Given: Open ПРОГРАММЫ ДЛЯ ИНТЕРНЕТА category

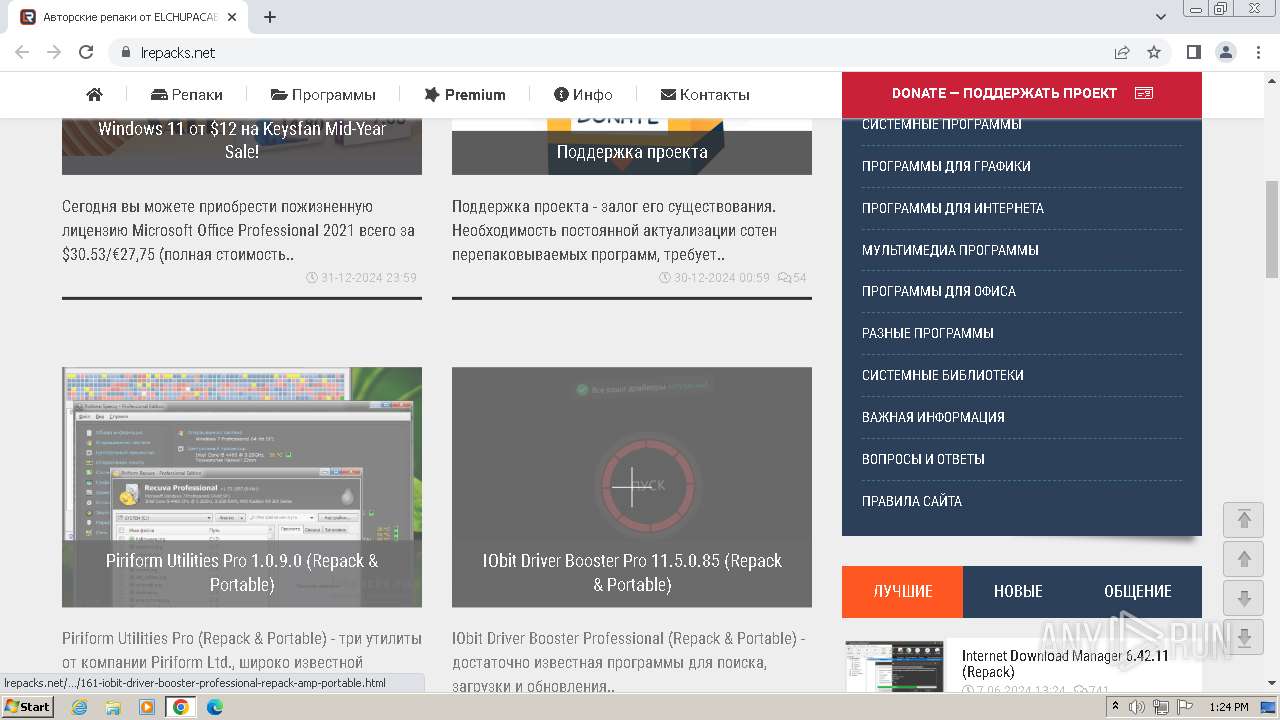Looking at the screenshot, I should tap(953, 208).
